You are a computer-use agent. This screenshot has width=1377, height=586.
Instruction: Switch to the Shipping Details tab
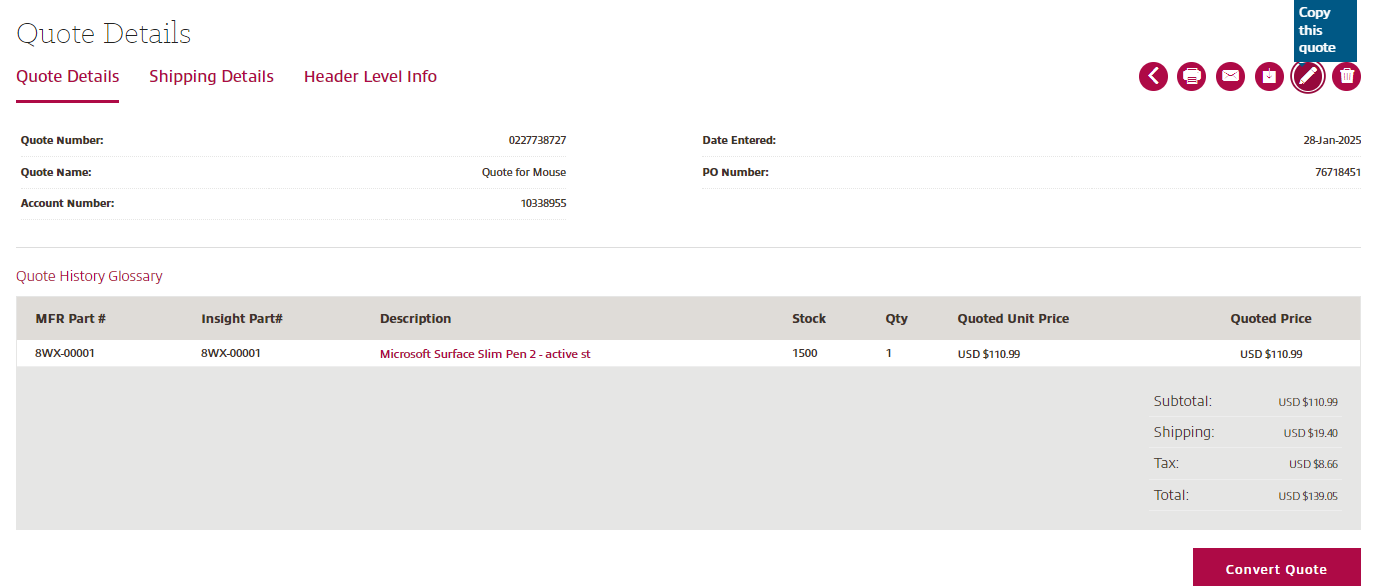tap(211, 76)
